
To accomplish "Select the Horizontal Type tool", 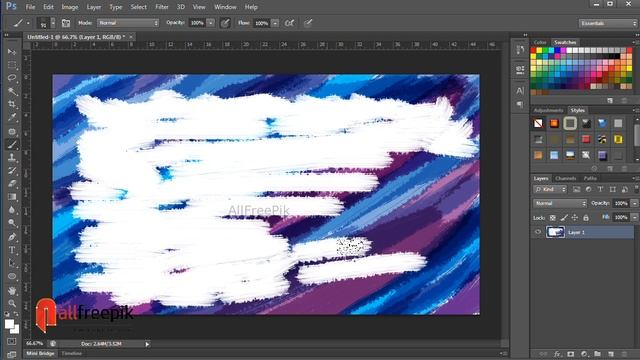I will [12, 250].
